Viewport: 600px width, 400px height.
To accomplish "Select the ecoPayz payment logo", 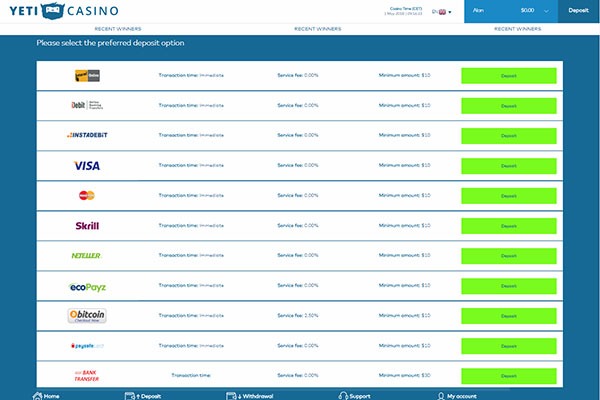I will pos(88,287).
